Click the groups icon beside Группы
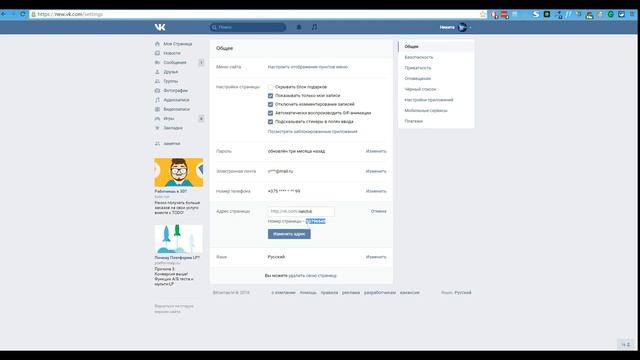640x360 pixels. (x=157, y=81)
